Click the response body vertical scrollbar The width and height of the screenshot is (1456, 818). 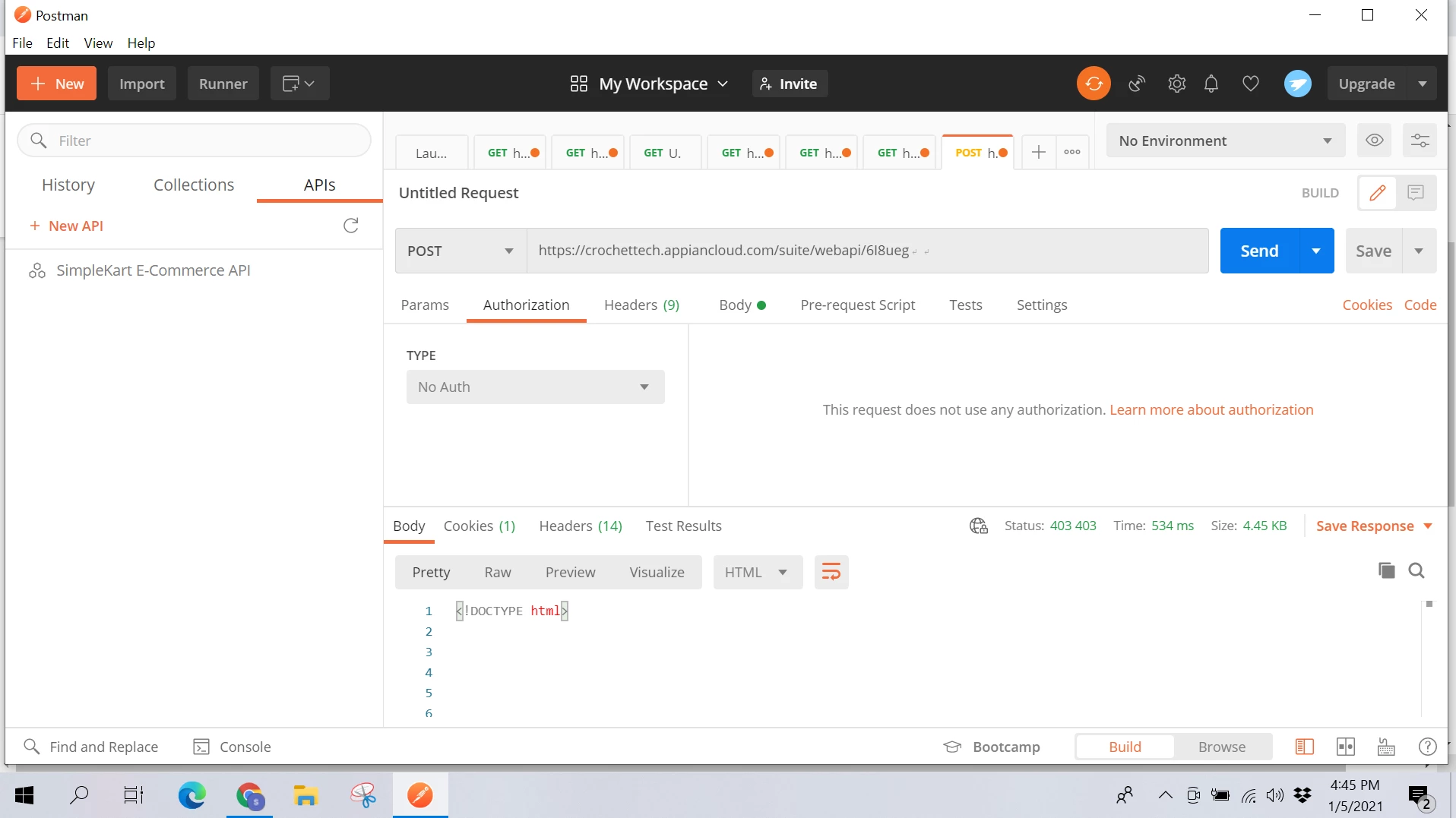[1429, 658]
